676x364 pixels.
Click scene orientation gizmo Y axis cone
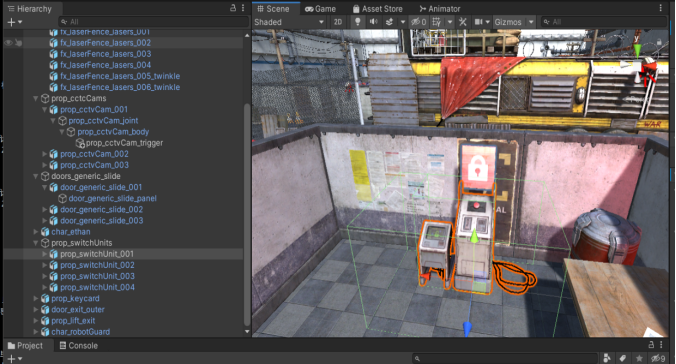pos(637,50)
